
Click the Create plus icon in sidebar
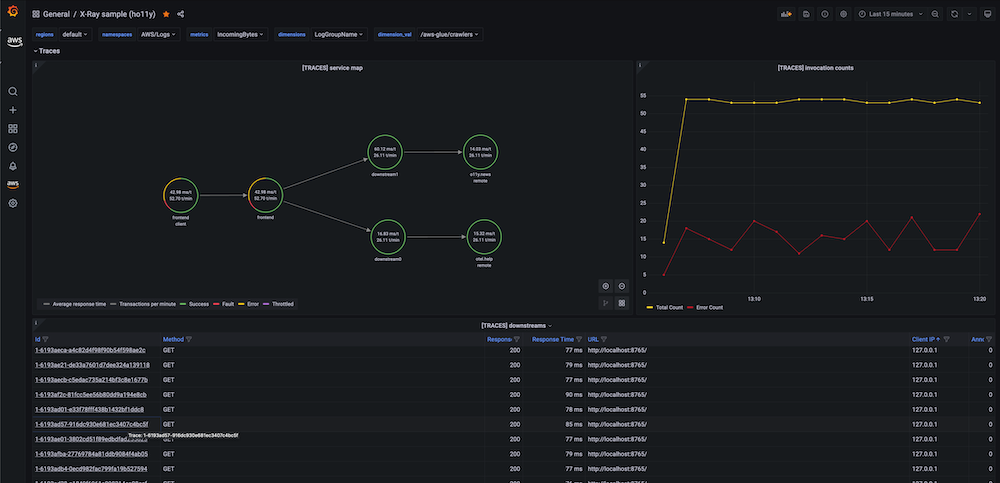pos(13,110)
